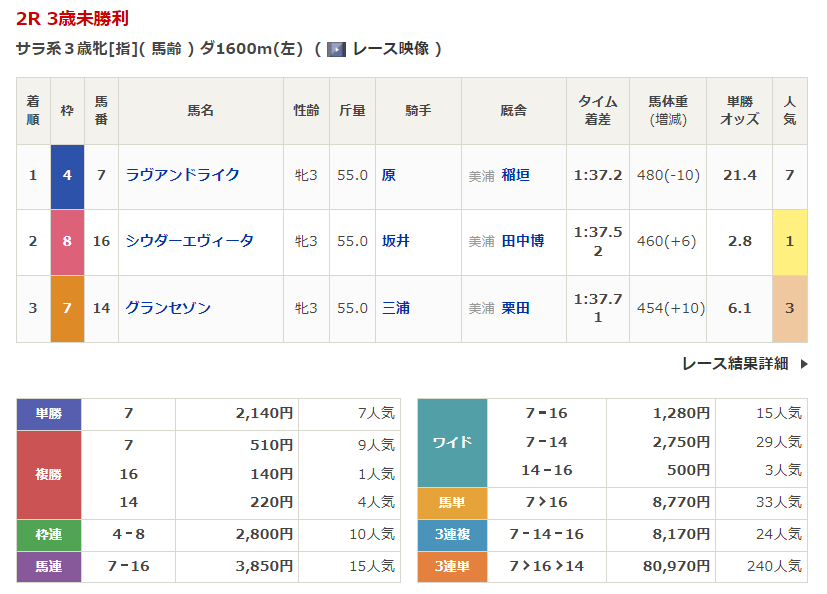This screenshot has height=594, width=827.
Task: View jockey 坂井 profile
Action: pyautogui.click(x=396, y=241)
